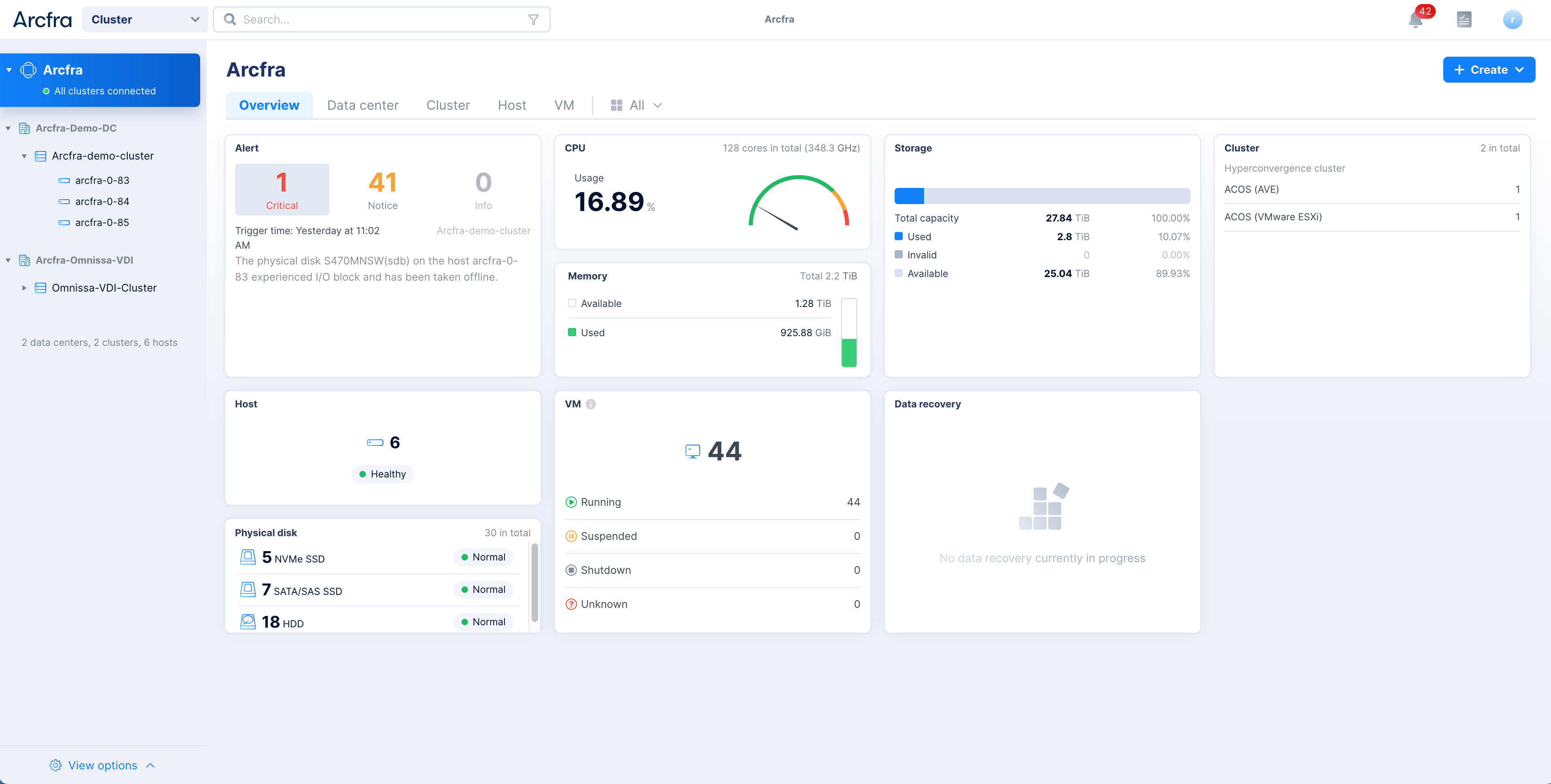The image size is (1551, 784).
Task: Click the CPU usage gauge
Action: (x=798, y=203)
